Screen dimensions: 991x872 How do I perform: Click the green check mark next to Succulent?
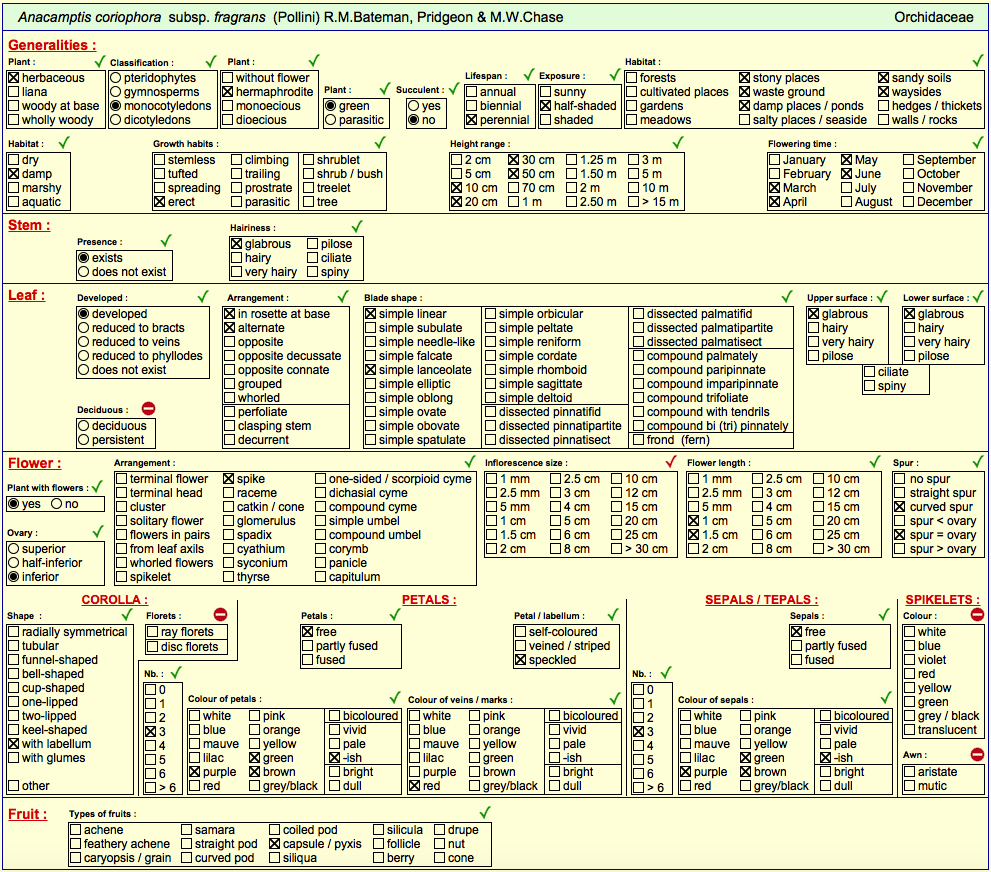454,88
